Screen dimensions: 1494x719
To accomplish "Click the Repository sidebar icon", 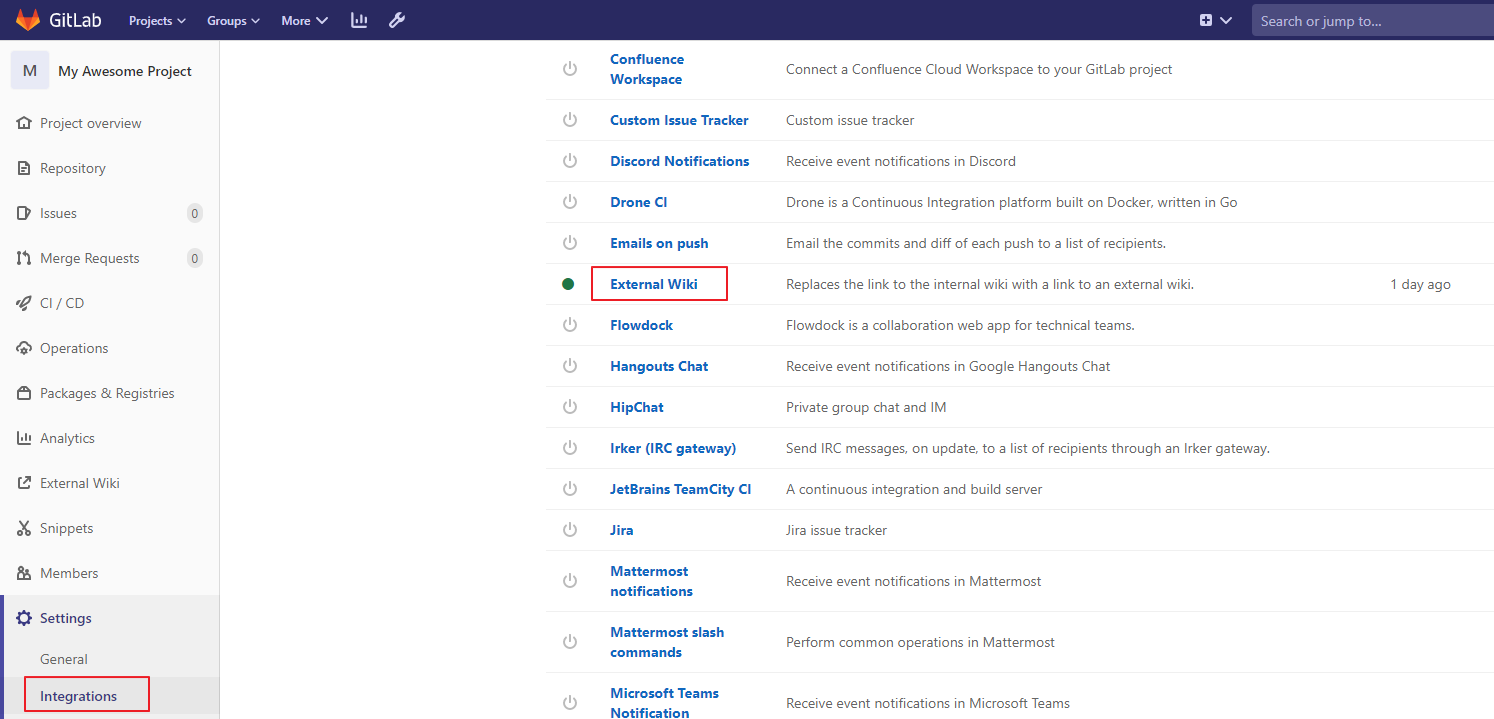I will (x=24, y=168).
